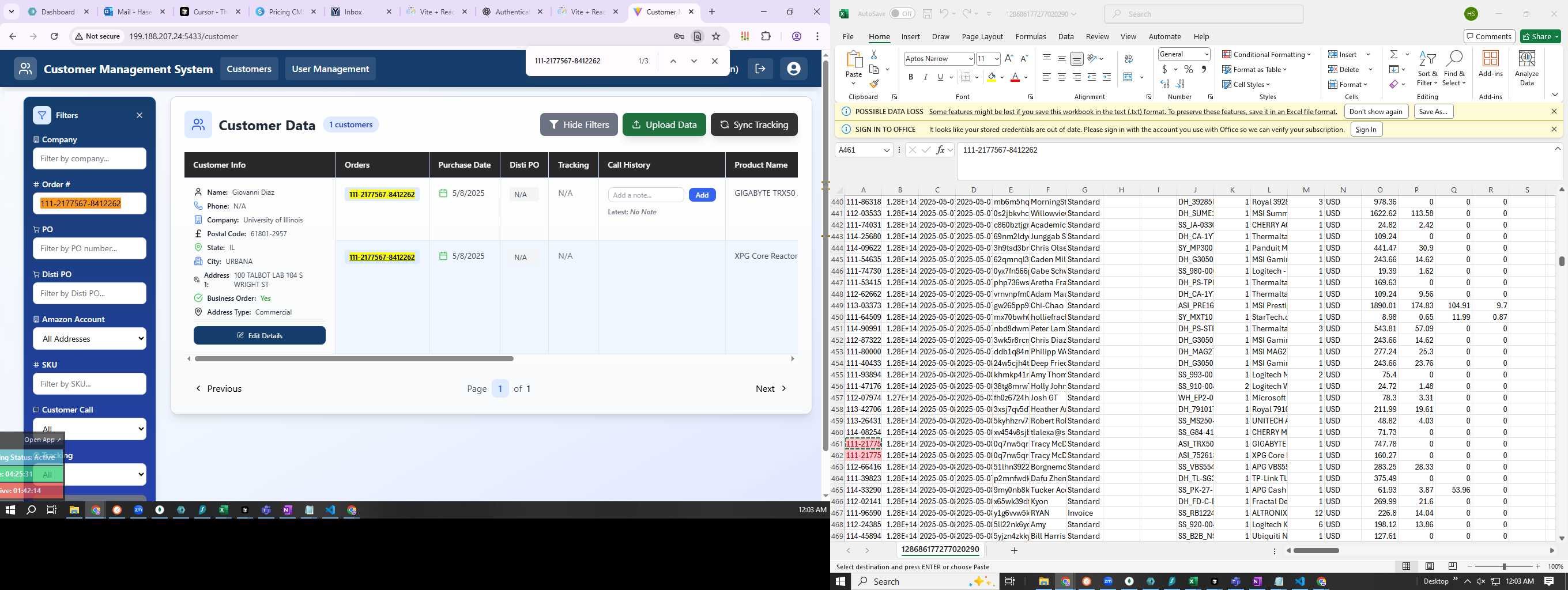The height and width of the screenshot is (590, 1568).
Task: Open the Customer Call filter dropdown
Action: pyautogui.click(x=89, y=429)
